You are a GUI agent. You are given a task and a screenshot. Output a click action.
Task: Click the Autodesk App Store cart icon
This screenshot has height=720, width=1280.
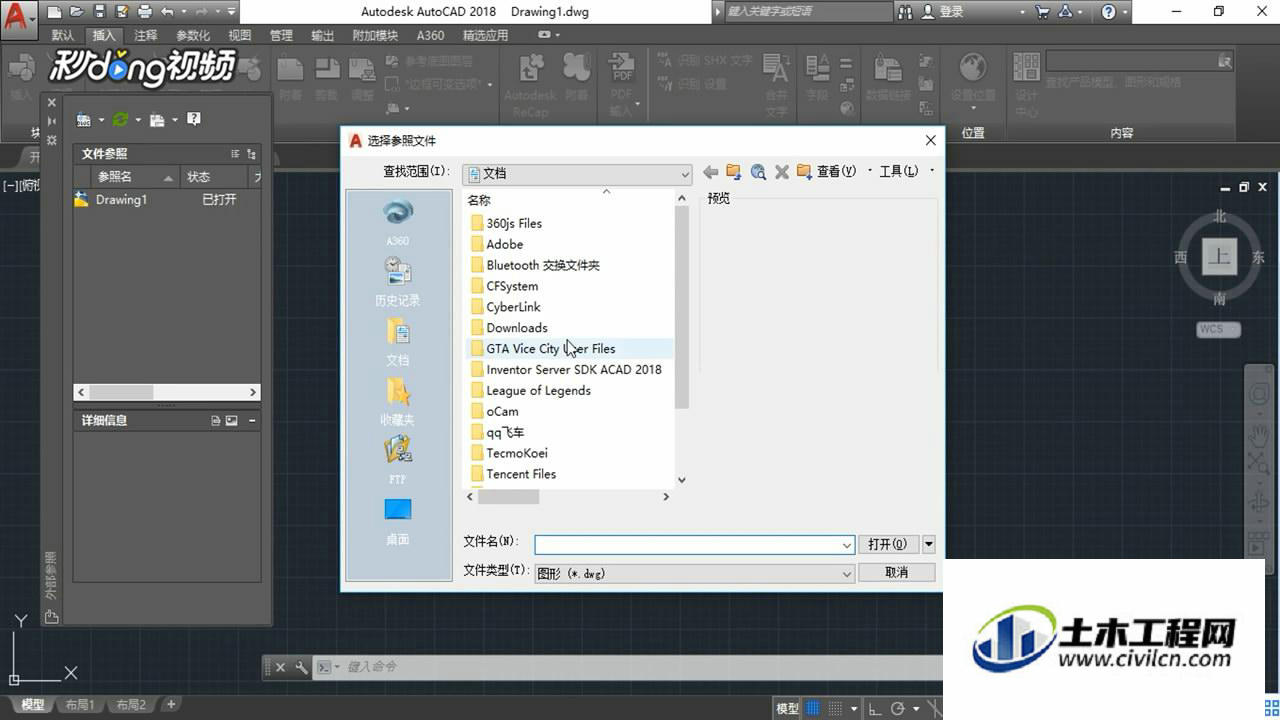(1043, 12)
